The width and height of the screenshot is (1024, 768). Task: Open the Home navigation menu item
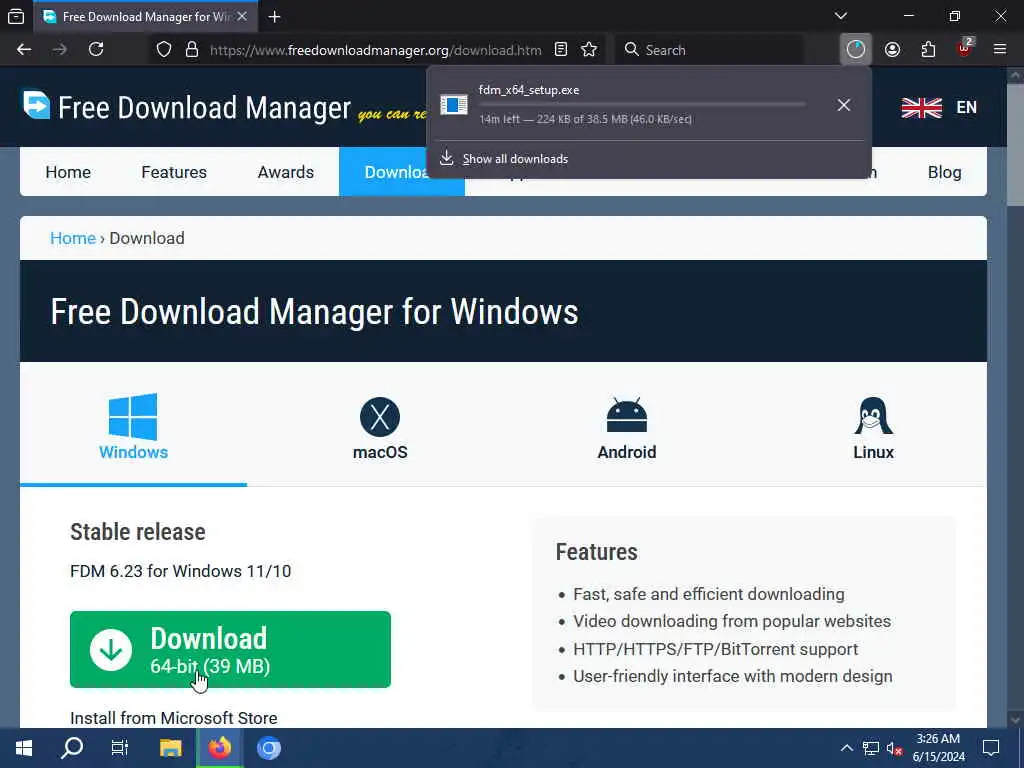point(68,172)
